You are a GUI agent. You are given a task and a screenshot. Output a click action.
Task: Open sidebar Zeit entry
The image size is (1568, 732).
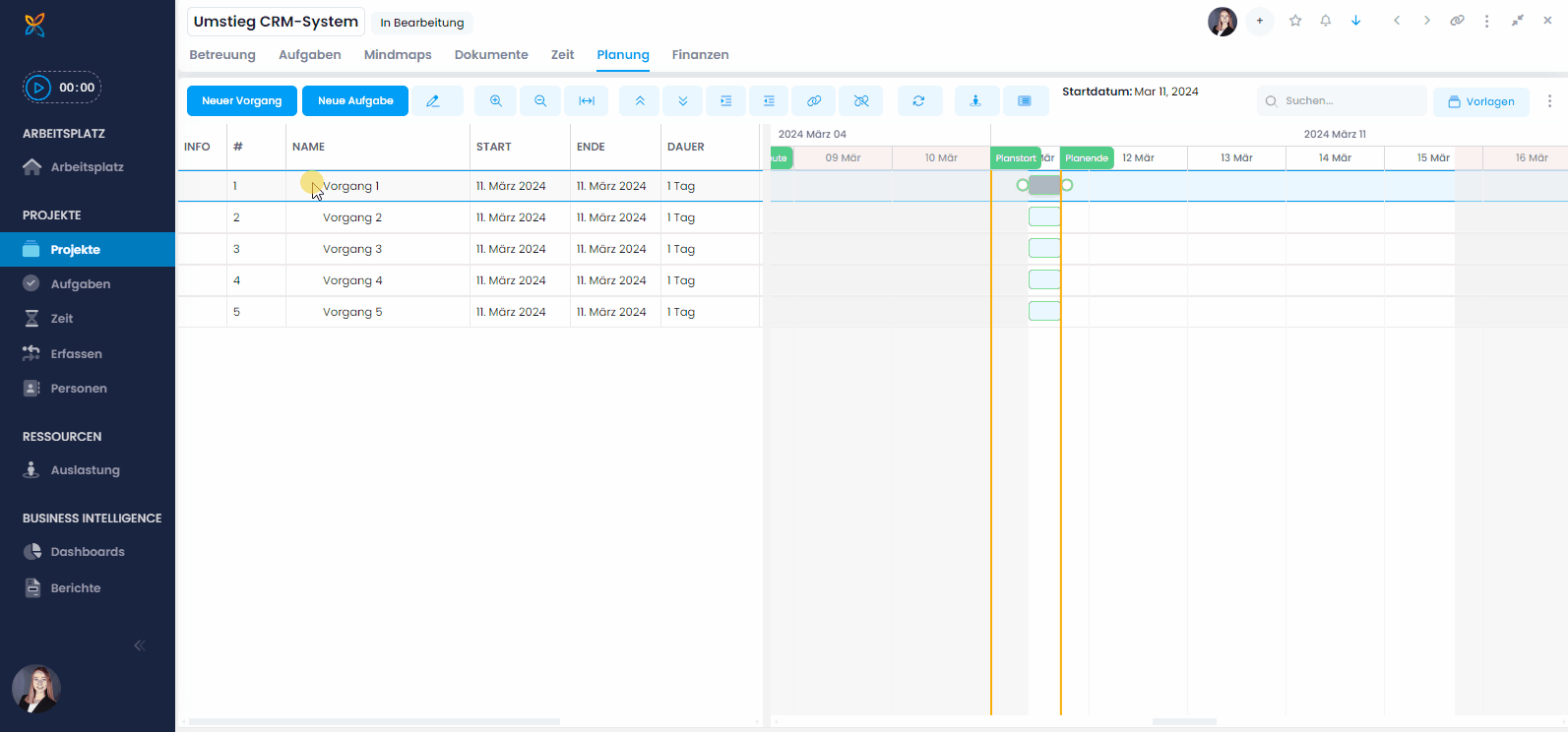point(88,319)
